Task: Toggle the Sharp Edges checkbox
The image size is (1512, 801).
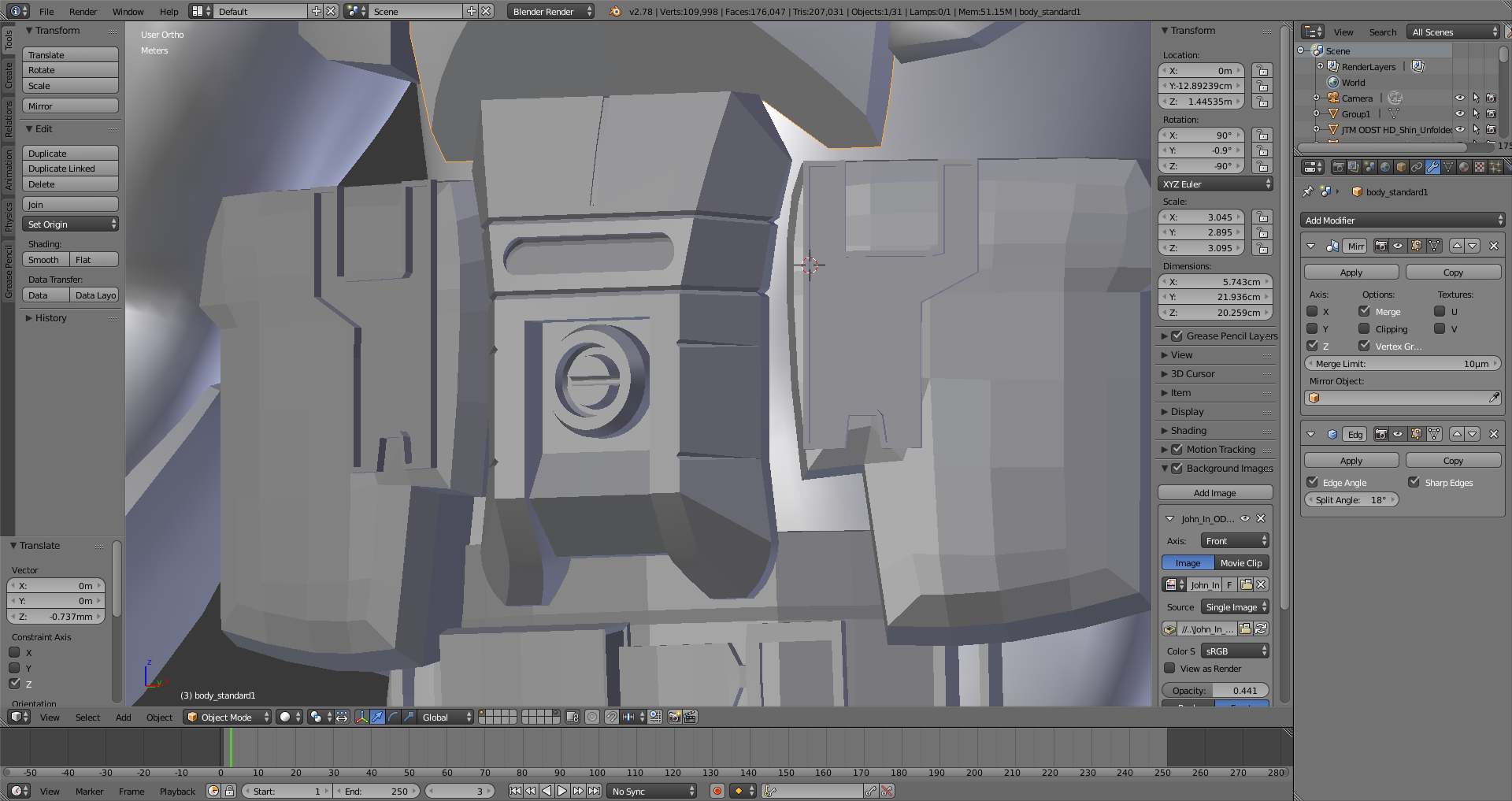Action: coord(1414,482)
